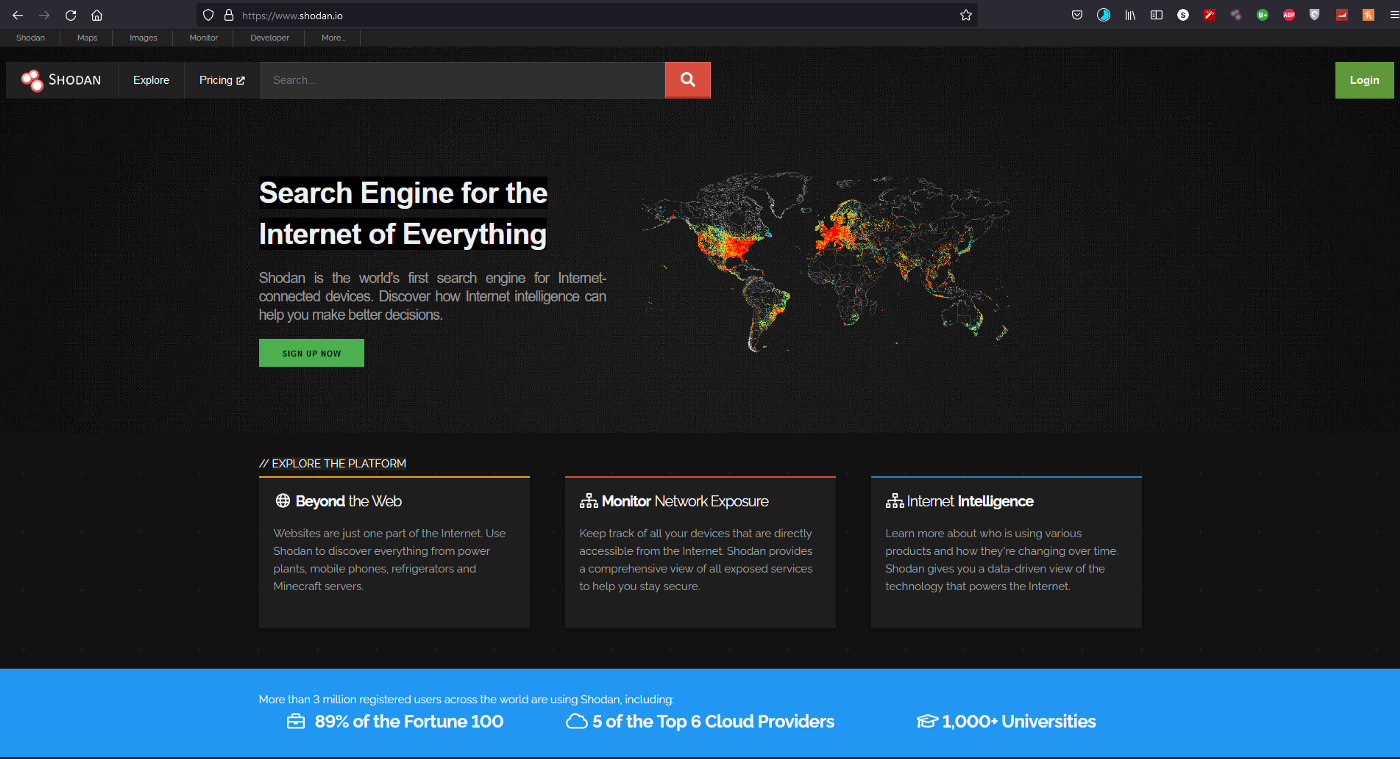
Task: Select the Shodan tab in the top bar
Action: 30,38
